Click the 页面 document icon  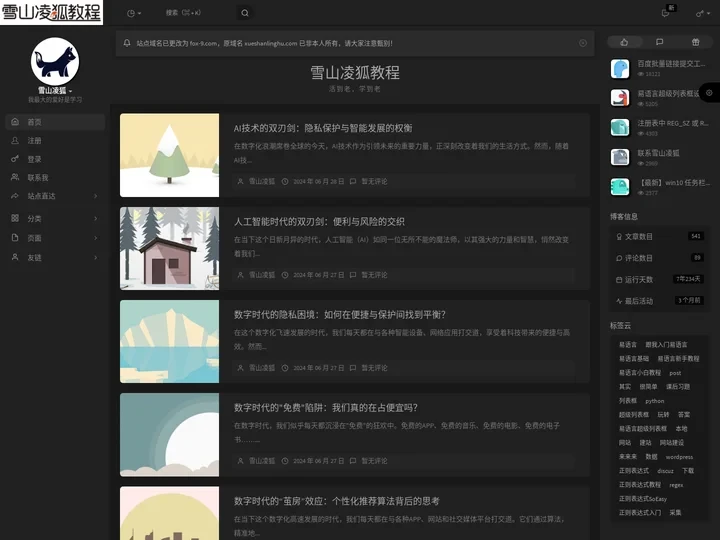[x=15, y=237]
